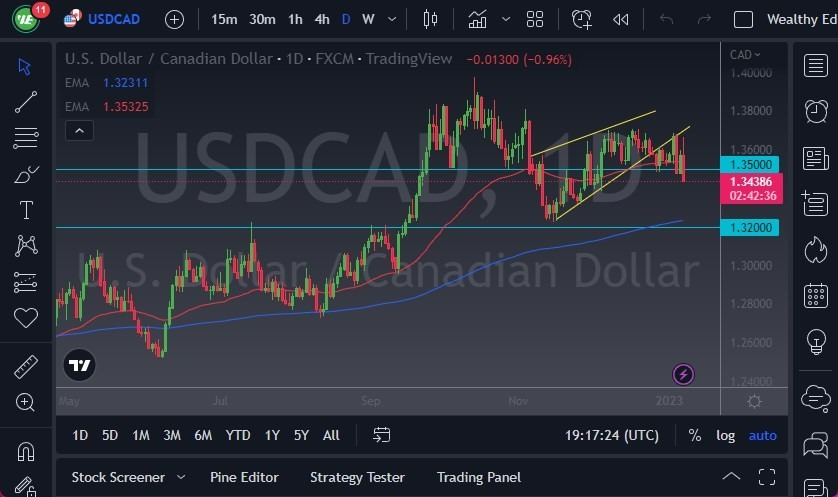Click the purple lightning bolt button
The height and width of the screenshot is (497, 838).
pos(683,375)
